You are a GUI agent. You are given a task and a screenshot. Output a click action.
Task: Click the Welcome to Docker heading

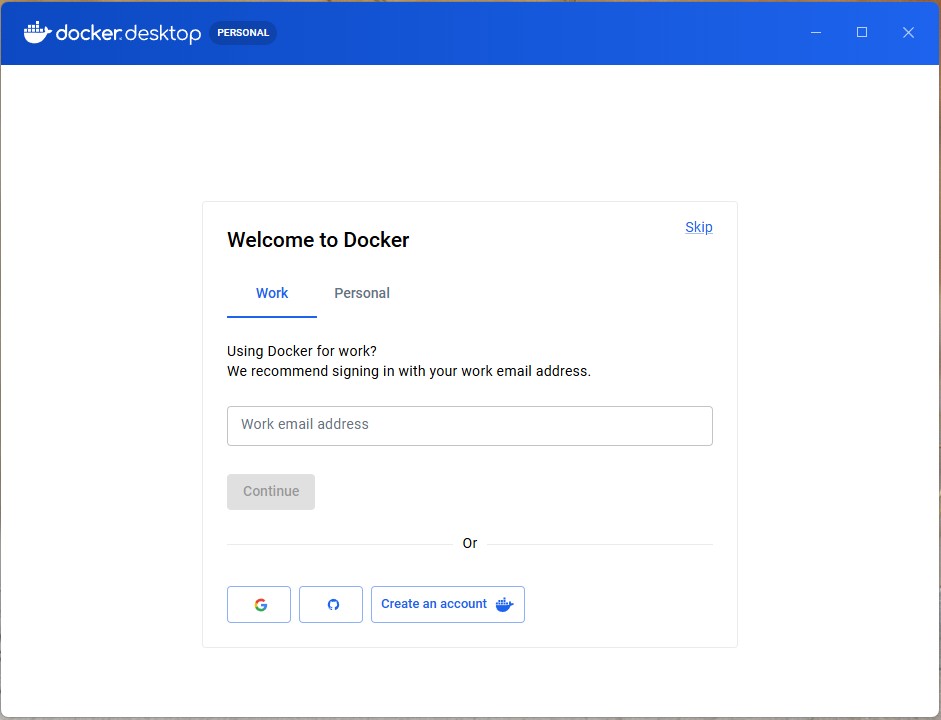[318, 240]
